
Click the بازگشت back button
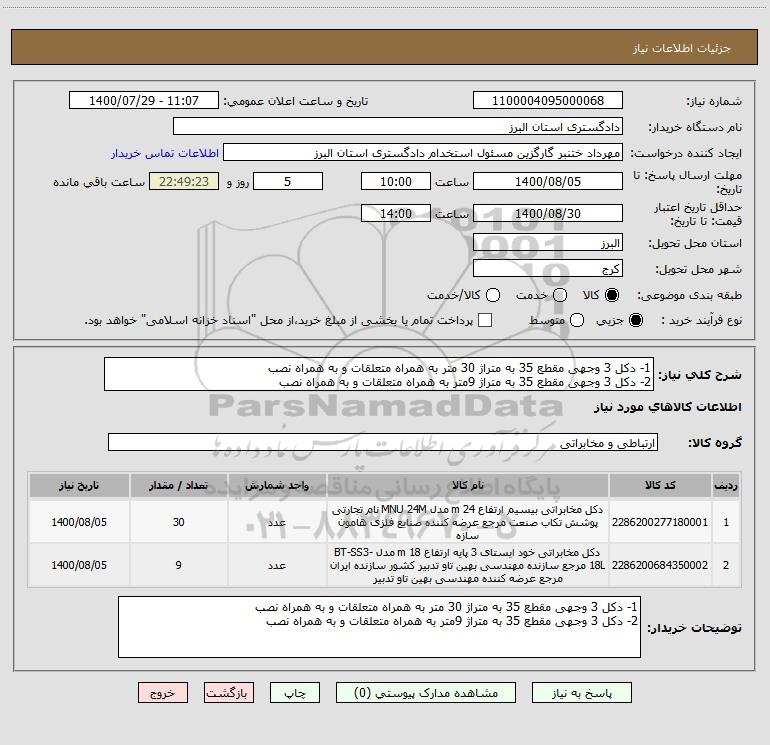click(229, 692)
